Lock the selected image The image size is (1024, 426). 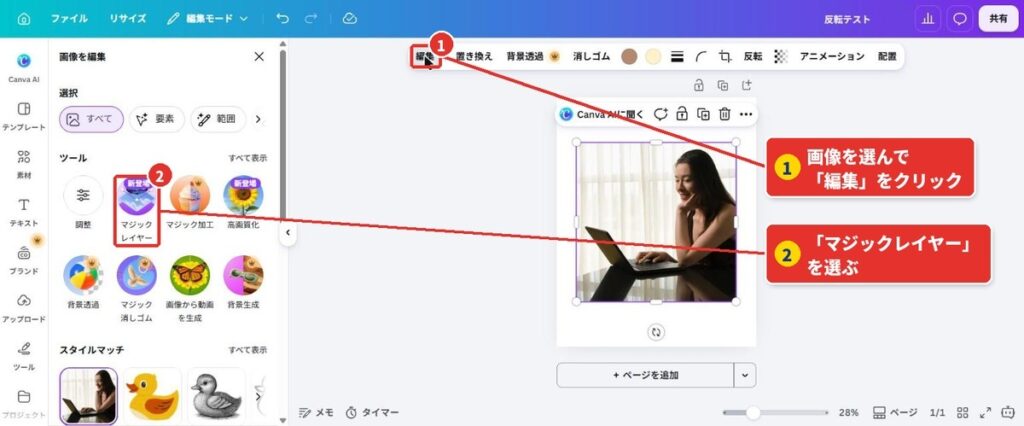coord(682,114)
